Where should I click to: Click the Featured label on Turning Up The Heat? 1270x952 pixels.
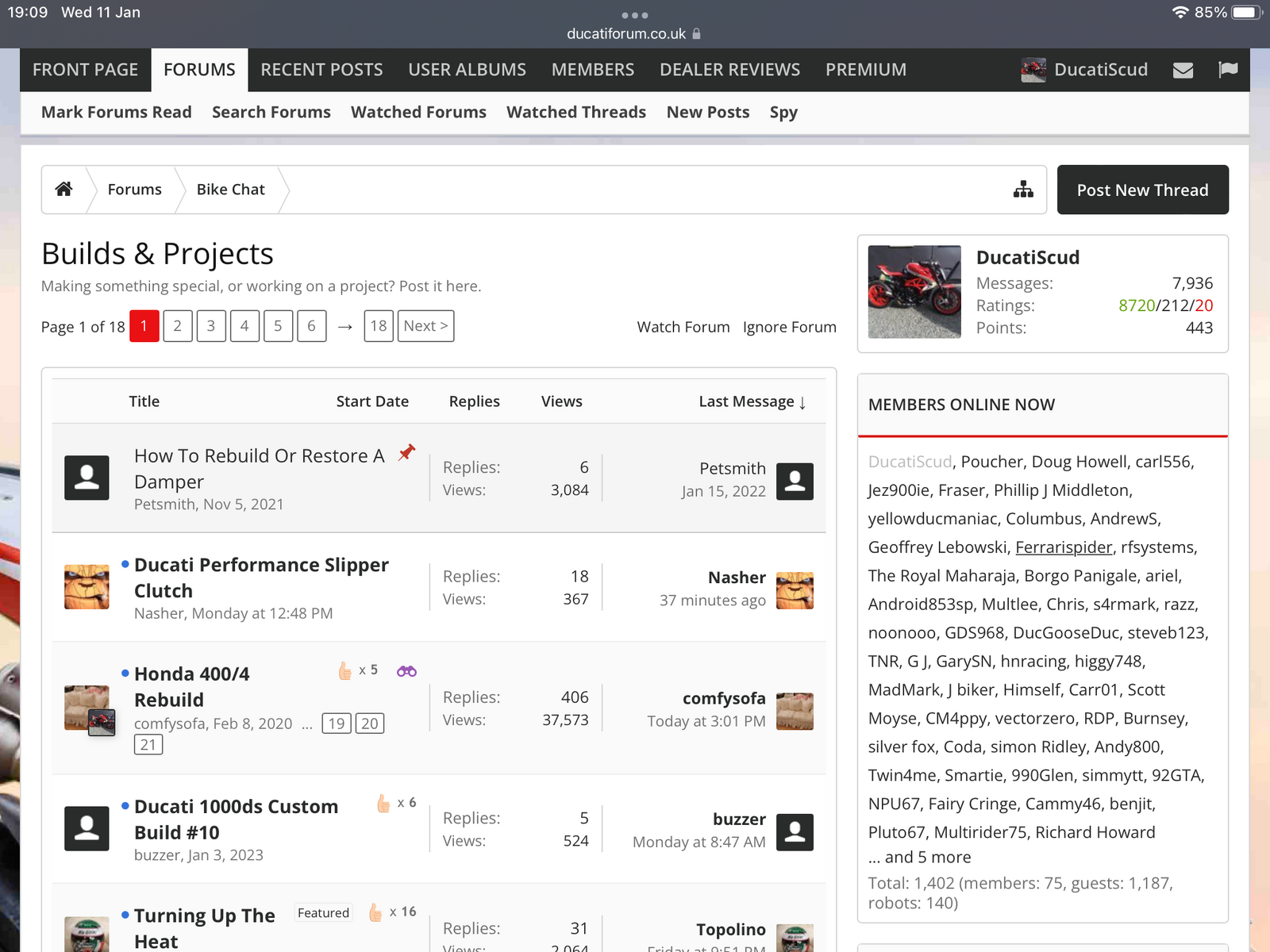pyautogui.click(x=323, y=913)
